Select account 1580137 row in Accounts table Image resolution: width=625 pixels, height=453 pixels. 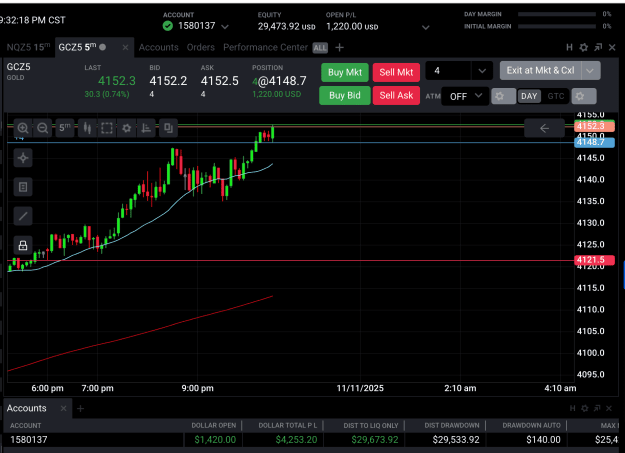[x=311, y=440]
